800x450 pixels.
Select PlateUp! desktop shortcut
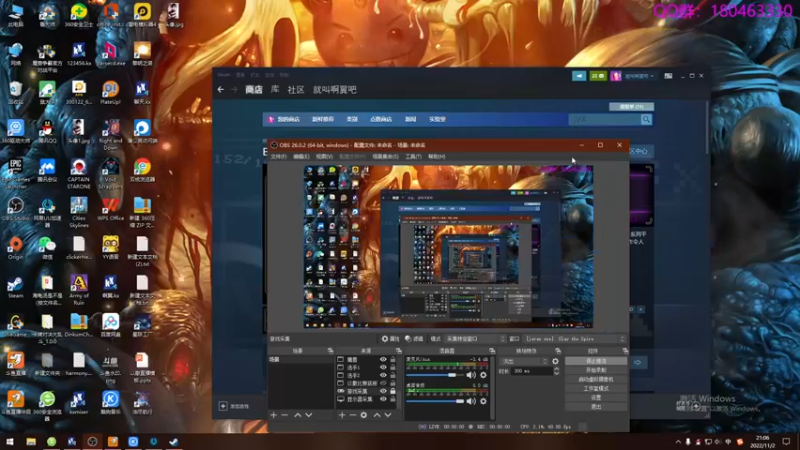110,93
